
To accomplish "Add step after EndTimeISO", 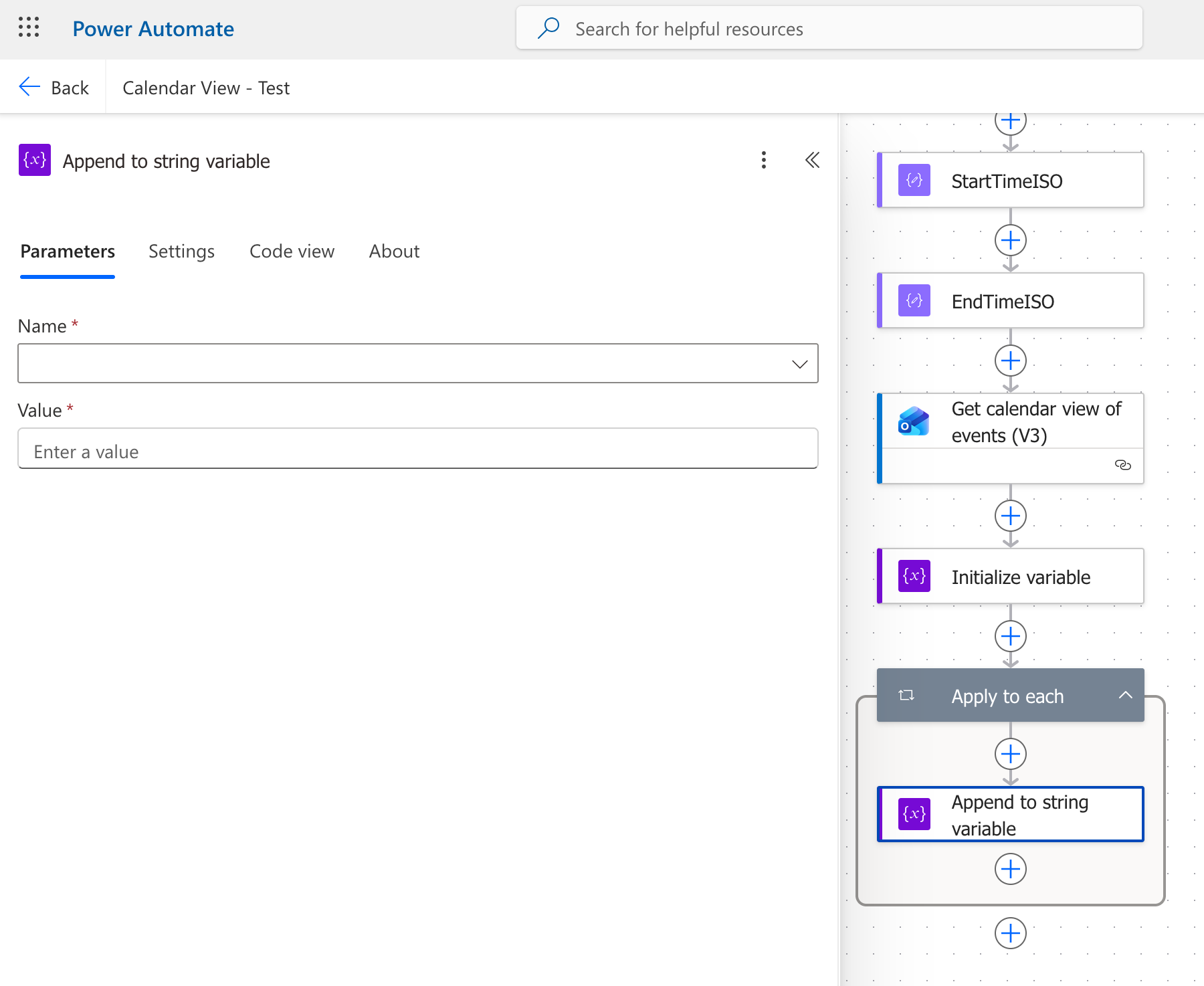I will (1011, 361).
